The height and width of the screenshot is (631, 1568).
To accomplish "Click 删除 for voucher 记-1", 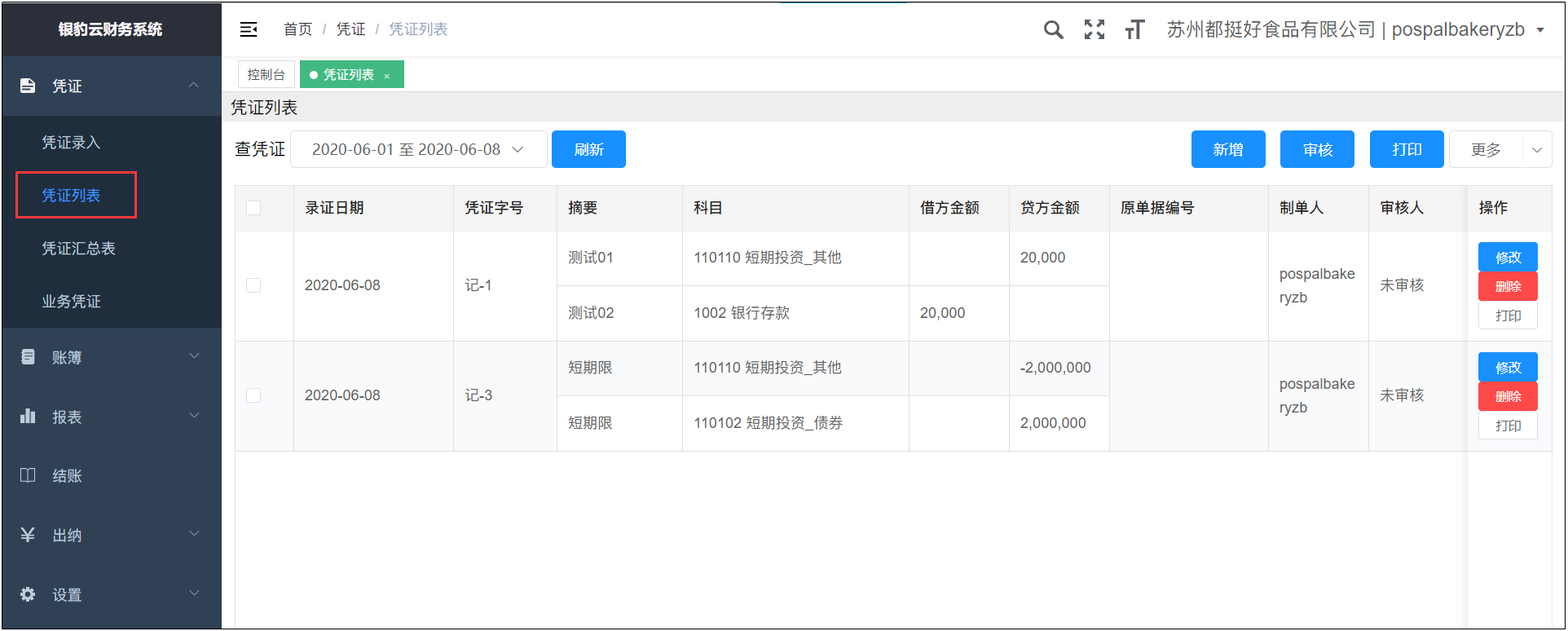I will 1508,286.
